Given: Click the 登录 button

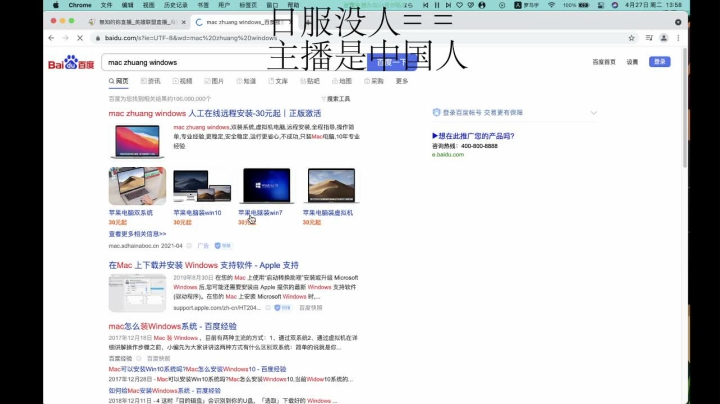Looking at the screenshot, I should [x=660, y=62].
